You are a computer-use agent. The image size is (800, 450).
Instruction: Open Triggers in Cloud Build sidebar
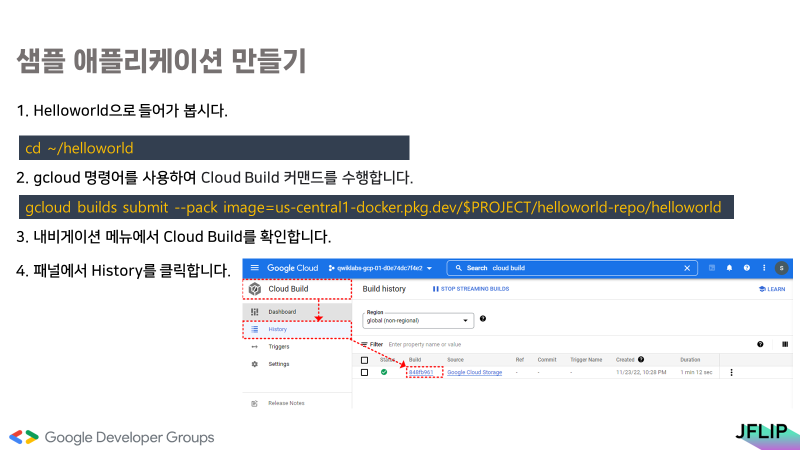click(297, 347)
